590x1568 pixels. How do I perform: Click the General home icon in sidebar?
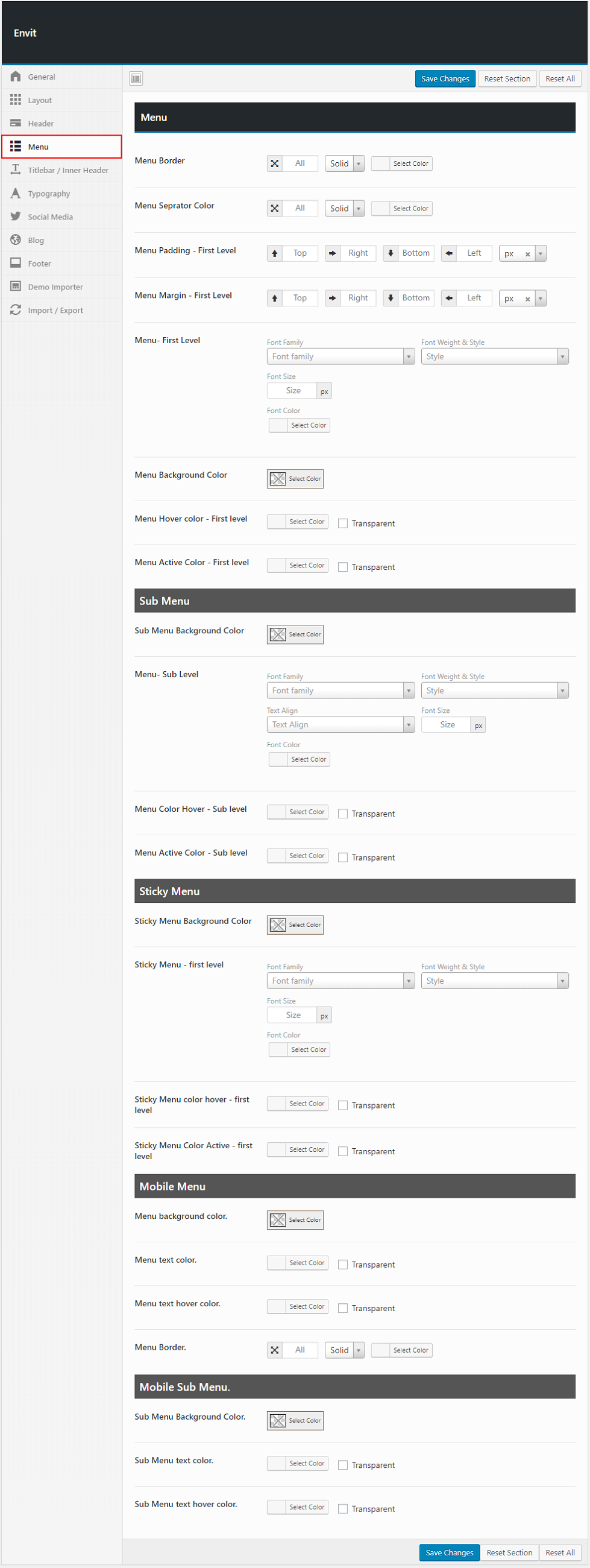[x=16, y=77]
